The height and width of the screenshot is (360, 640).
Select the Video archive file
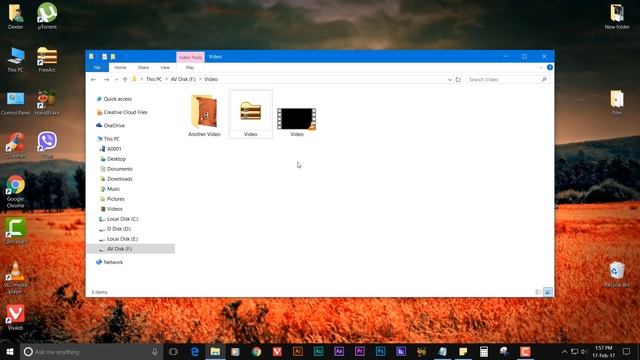(251, 114)
